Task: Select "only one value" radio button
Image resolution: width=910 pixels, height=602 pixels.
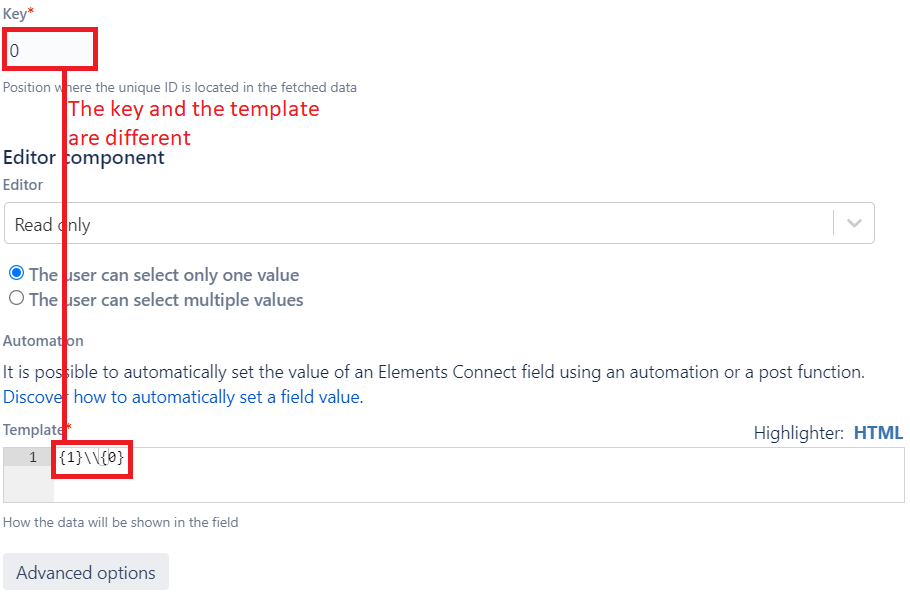Action: point(16,274)
